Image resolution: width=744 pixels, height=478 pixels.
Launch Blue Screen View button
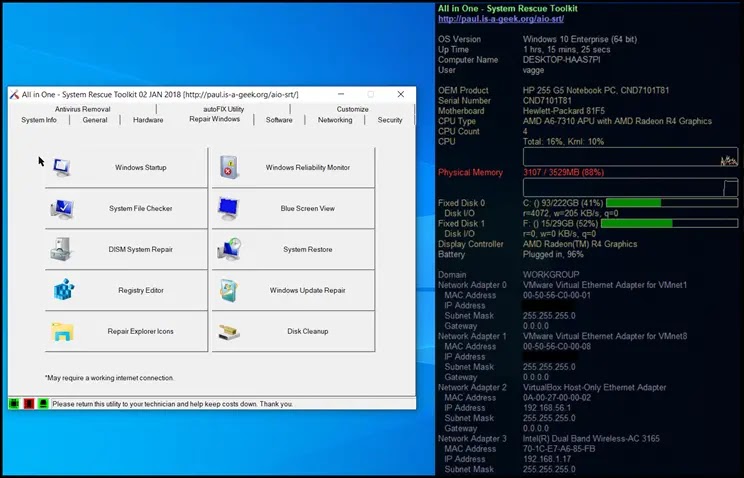point(293,208)
